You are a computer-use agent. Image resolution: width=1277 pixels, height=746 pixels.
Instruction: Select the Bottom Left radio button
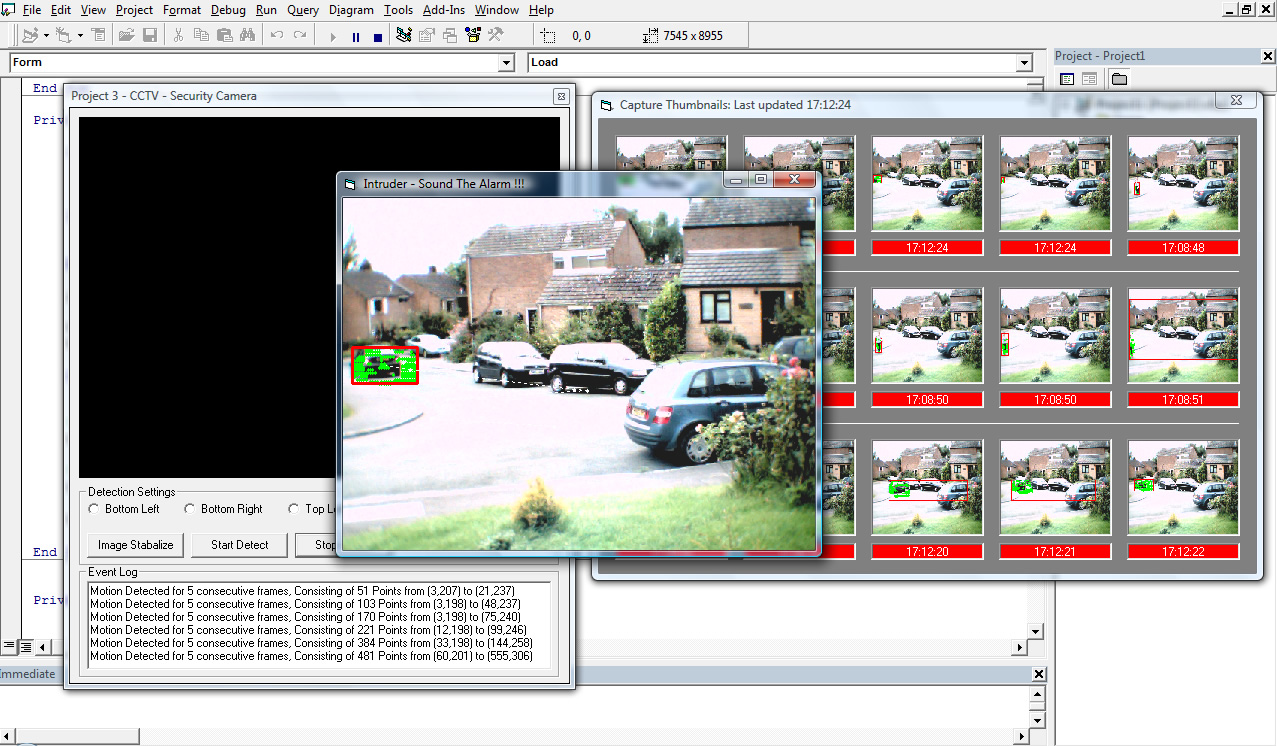[94, 509]
